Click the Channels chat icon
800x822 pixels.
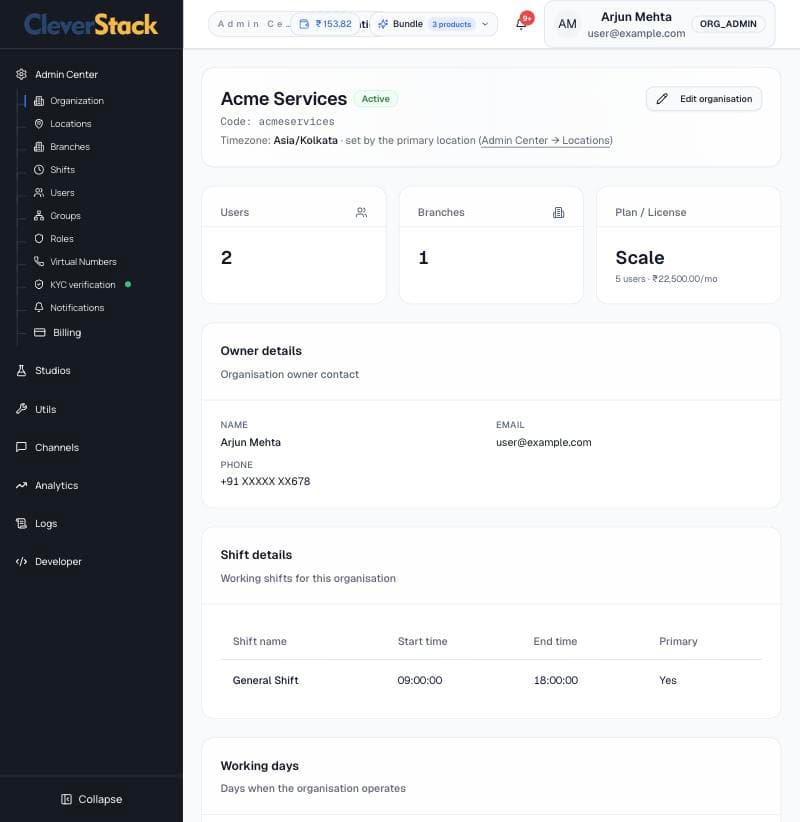click(x=21, y=447)
